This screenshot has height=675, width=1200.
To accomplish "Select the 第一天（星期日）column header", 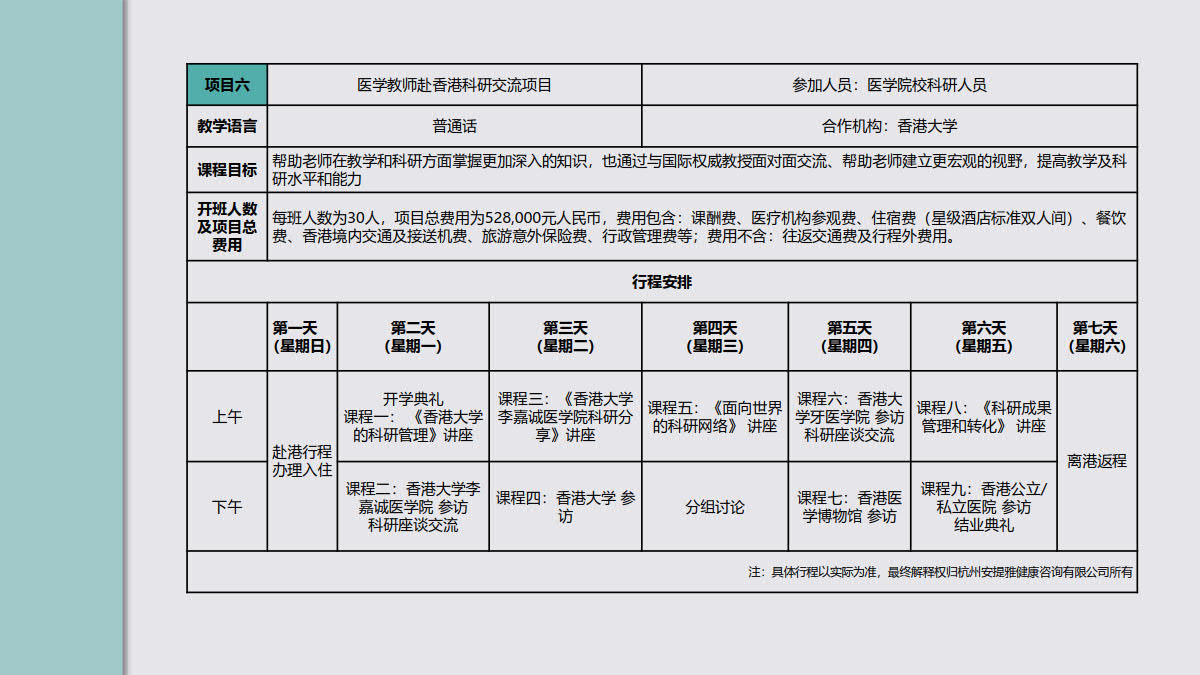I will click(x=302, y=337).
